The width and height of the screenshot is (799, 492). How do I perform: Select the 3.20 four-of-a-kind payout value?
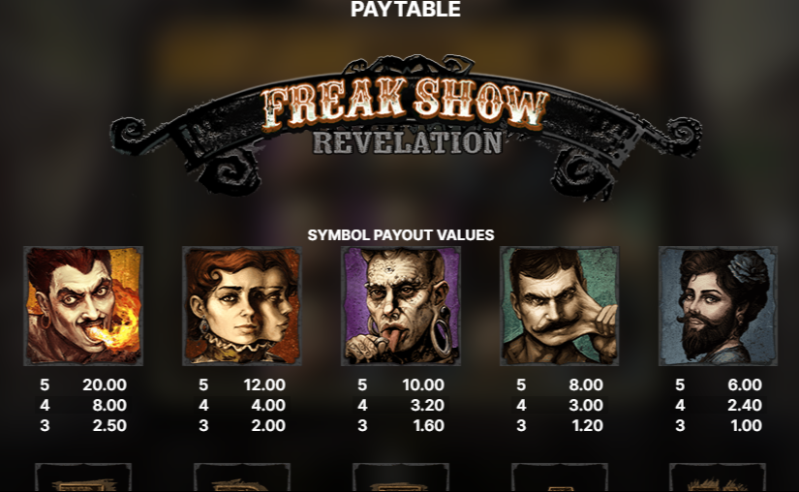pos(427,405)
